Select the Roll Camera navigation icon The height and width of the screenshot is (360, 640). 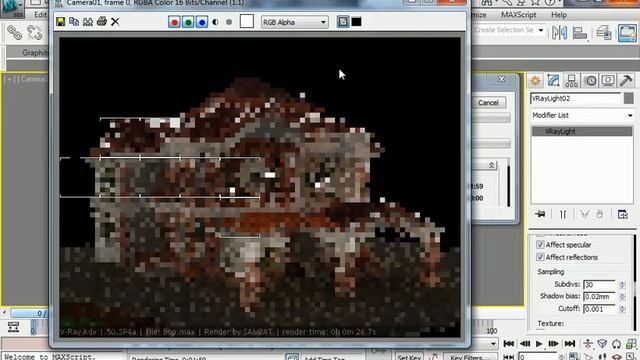(x=617, y=344)
